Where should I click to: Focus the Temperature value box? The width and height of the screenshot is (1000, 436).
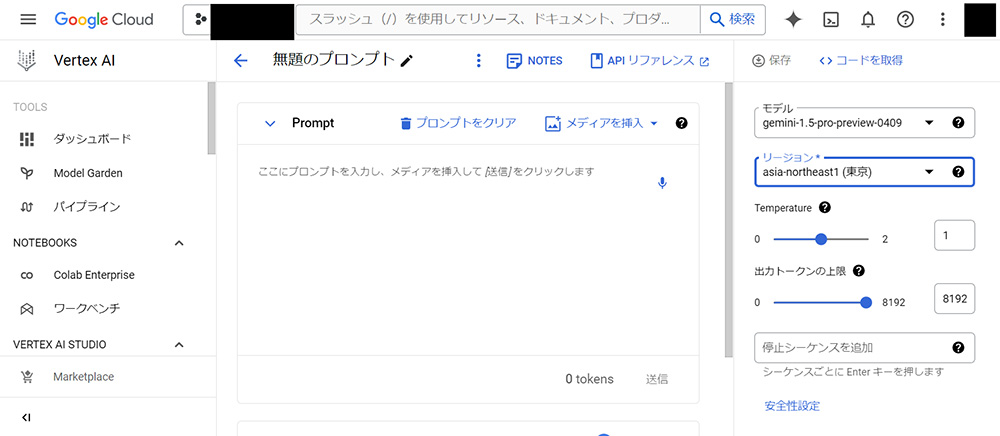coord(954,235)
